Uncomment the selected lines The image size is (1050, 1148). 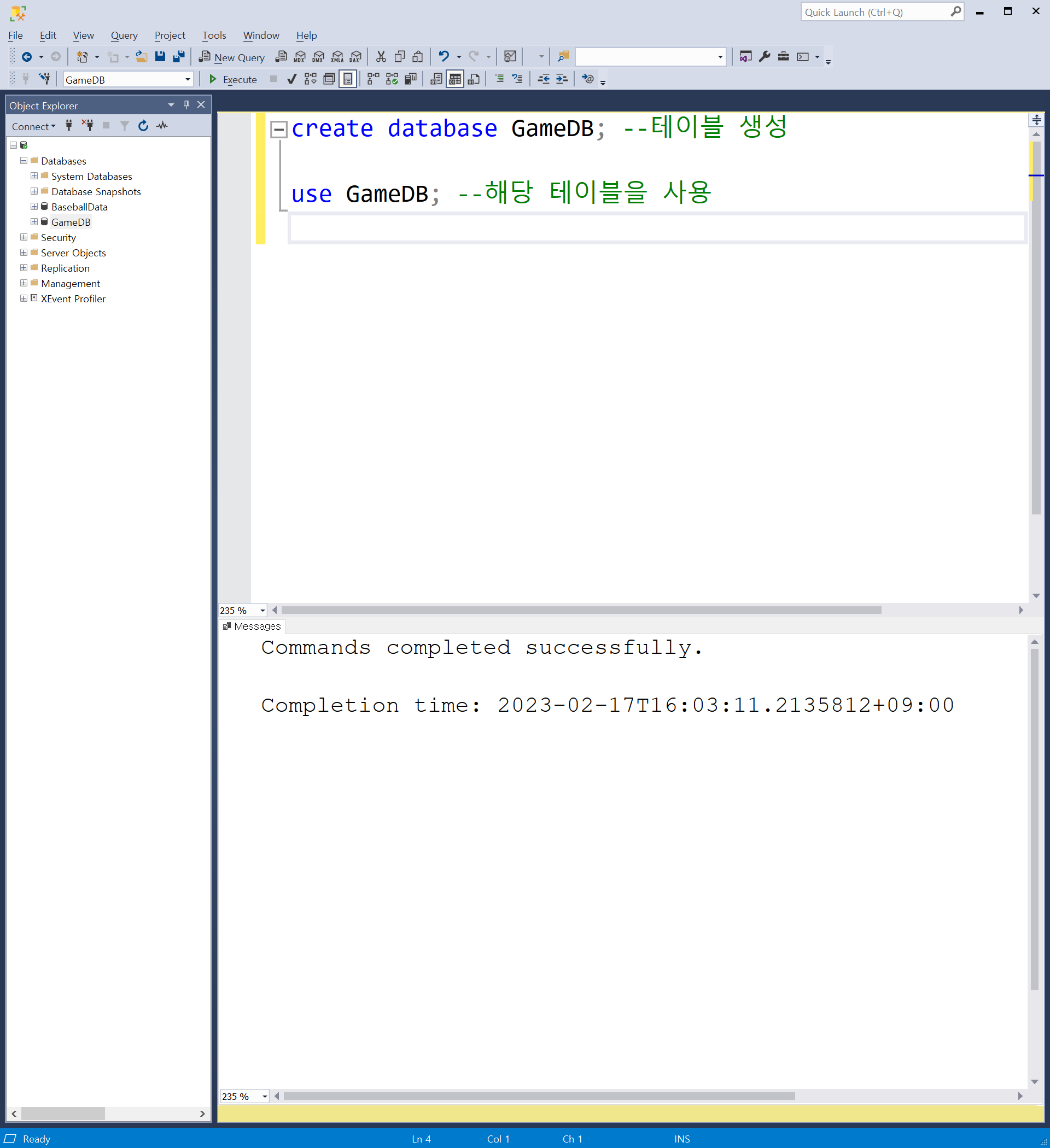click(517, 79)
